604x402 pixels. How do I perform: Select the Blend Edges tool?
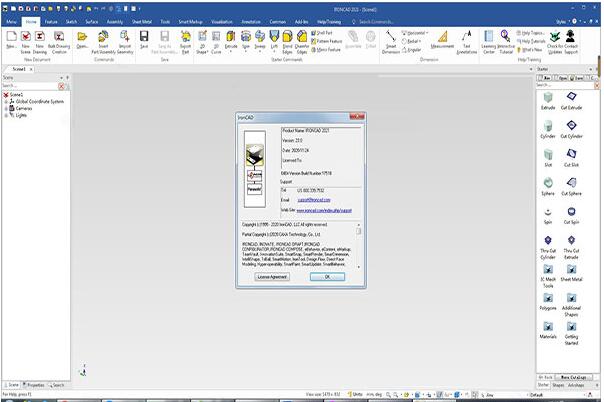[287, 37]
